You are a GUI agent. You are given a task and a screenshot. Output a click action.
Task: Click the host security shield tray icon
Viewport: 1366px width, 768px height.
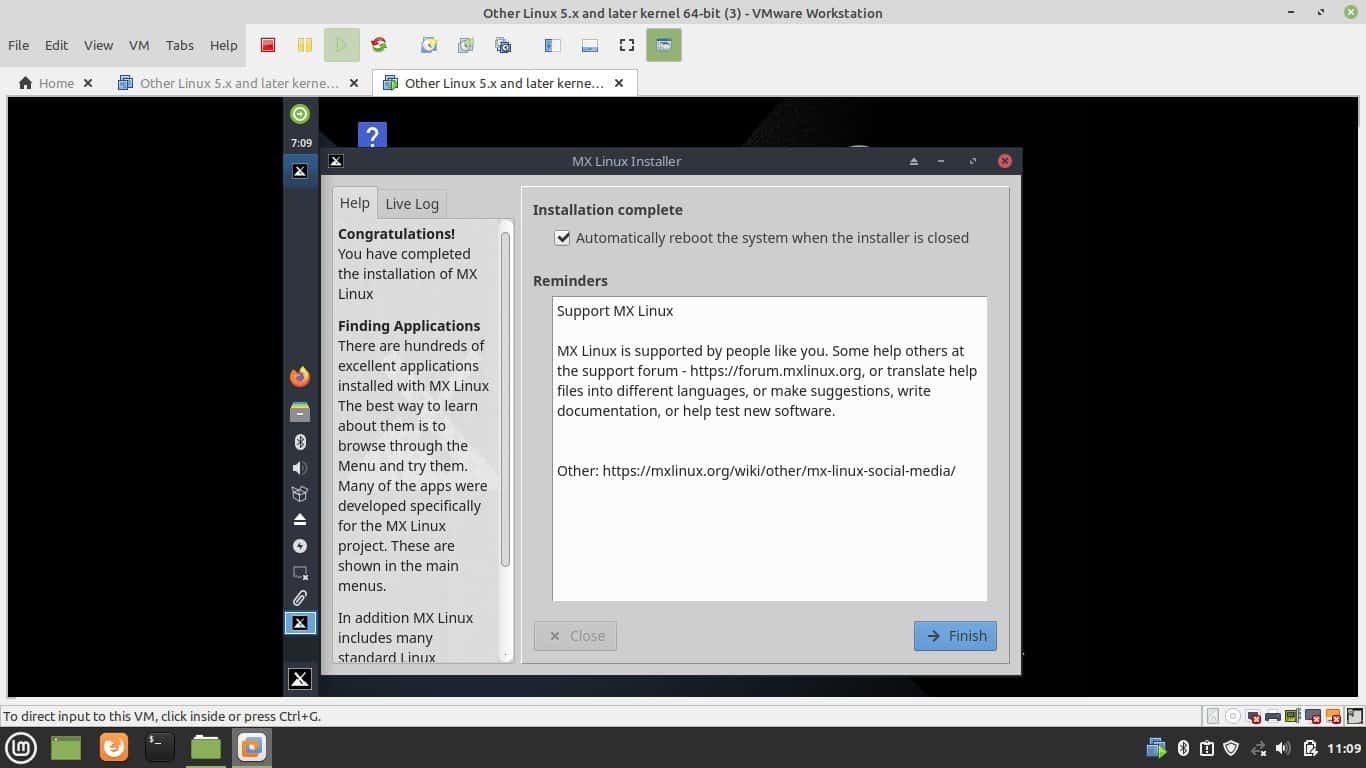[1232, 748]
